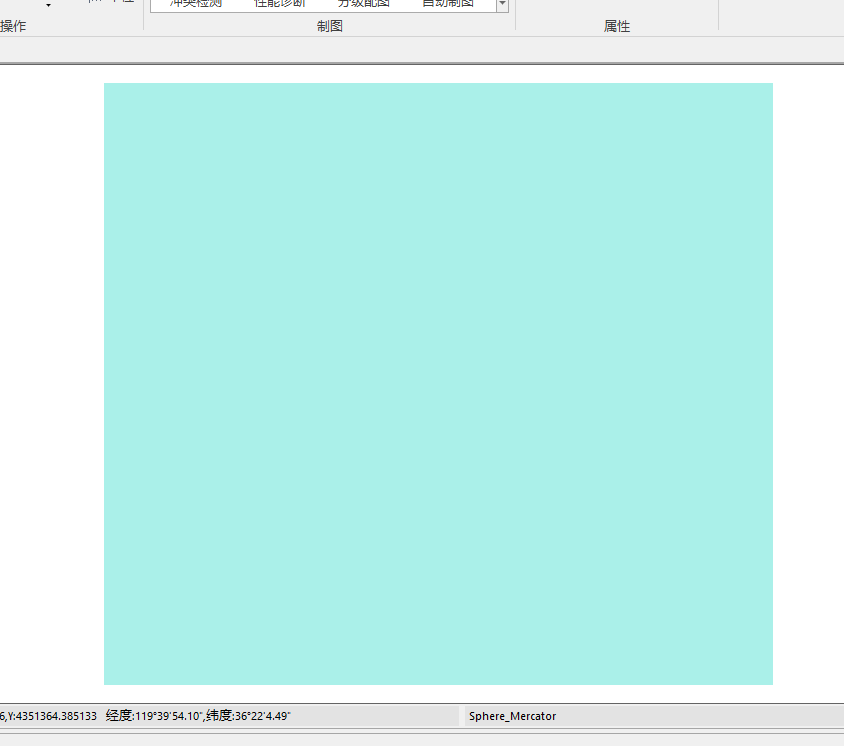Open the small dropdown arrow above 操作
844x746 pixels.
pos(48,5)
